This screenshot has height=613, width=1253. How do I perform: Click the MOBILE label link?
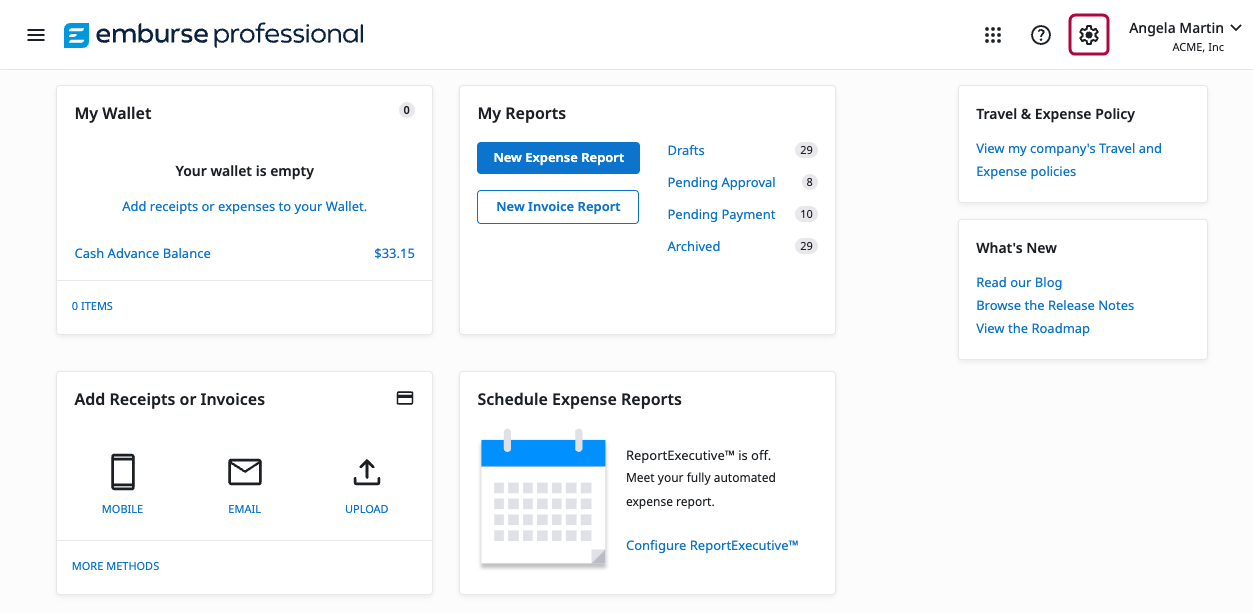123,509
